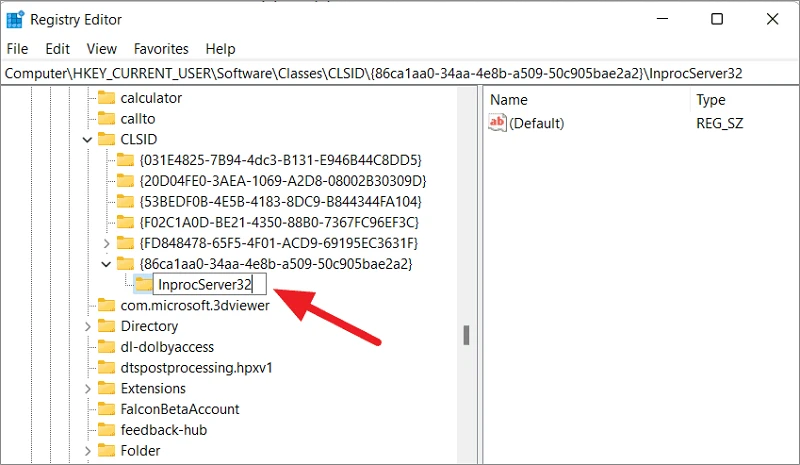Click the Registry Editor app icon in title bar
800x465 pixels.
15,19
